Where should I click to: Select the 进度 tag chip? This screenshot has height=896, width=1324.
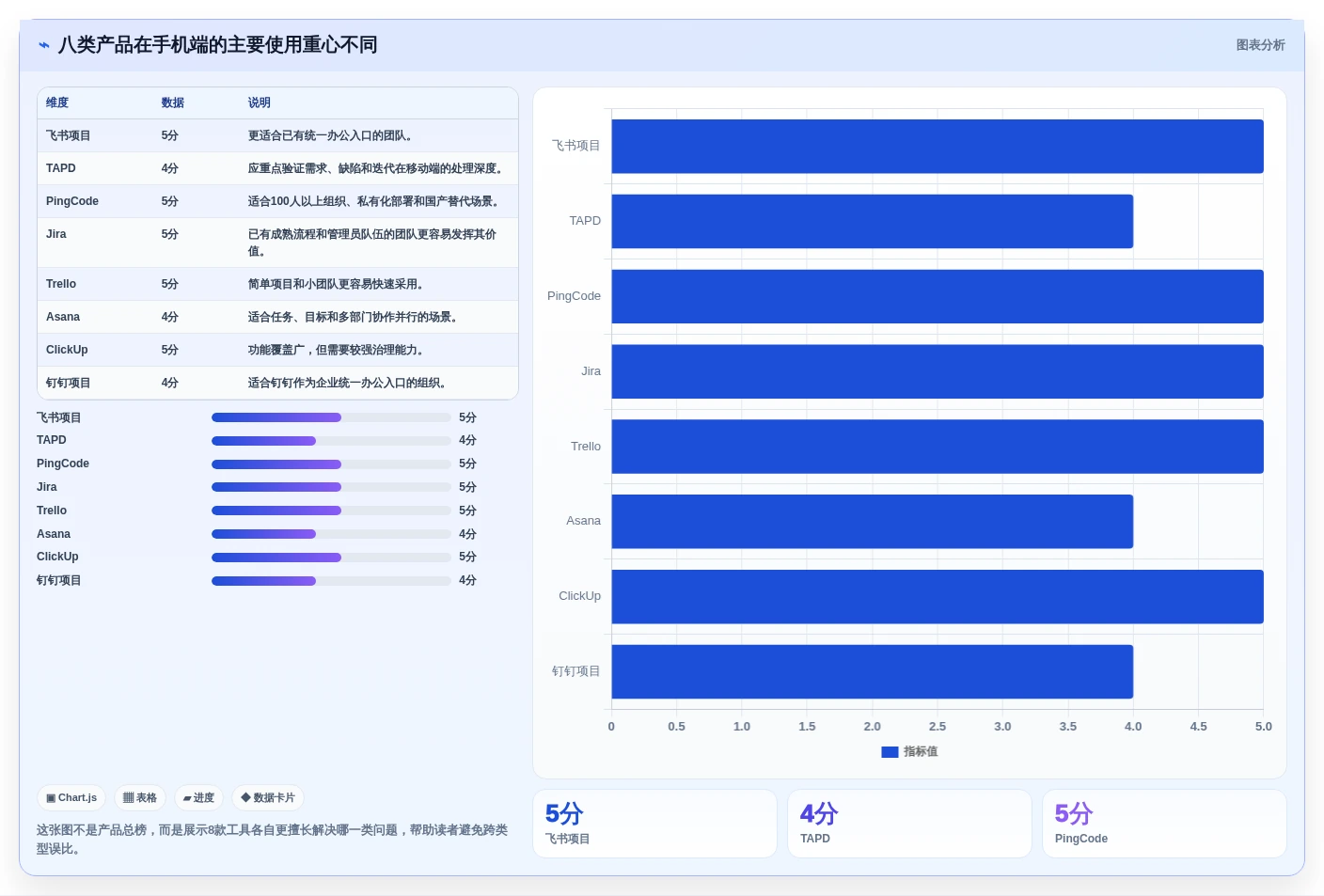(198, 797)
